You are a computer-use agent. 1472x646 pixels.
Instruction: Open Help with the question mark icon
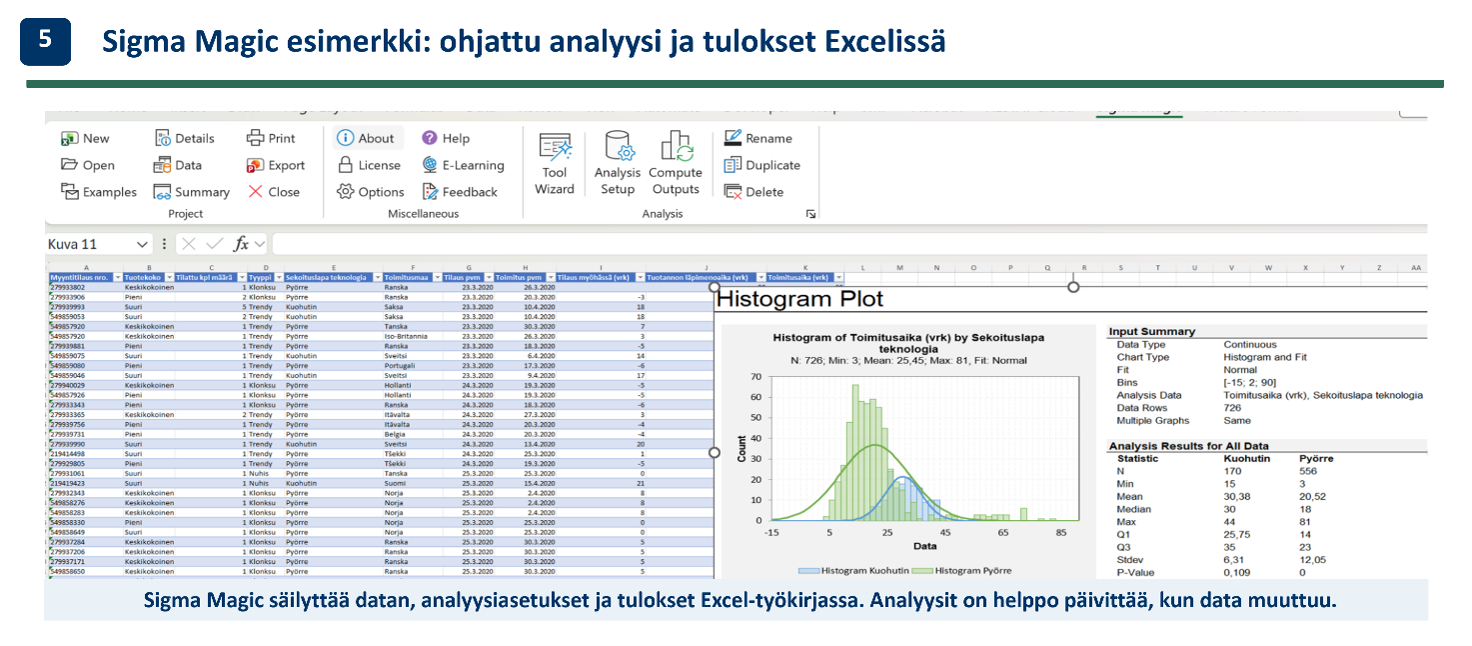point(429,138)
